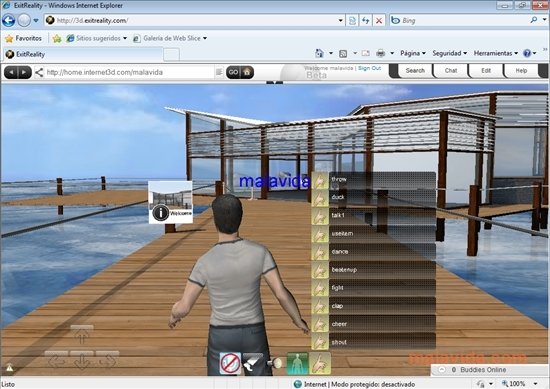The width and height of the screenshot is (550, 389).
Task: Go forward with ExitReality right arrow
Action: point(24,72)
